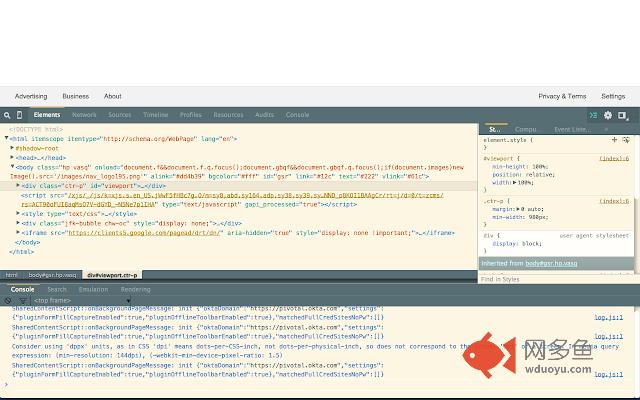Viewport: 640px width, 400px height.
Task: Clear console log icon
Action: coord(8,300)
